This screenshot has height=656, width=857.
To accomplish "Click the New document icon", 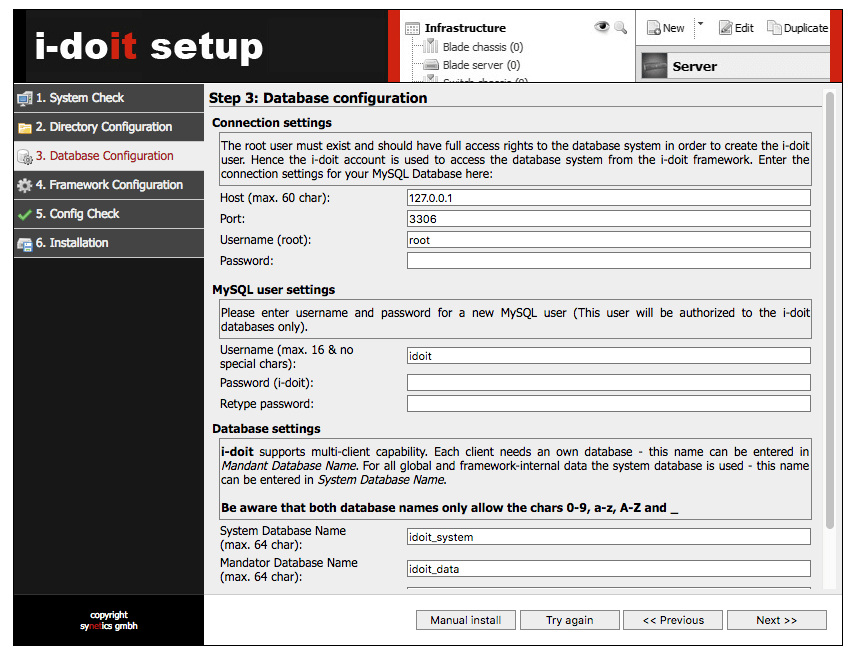I will pyautogui.click(x=653, y=28).
